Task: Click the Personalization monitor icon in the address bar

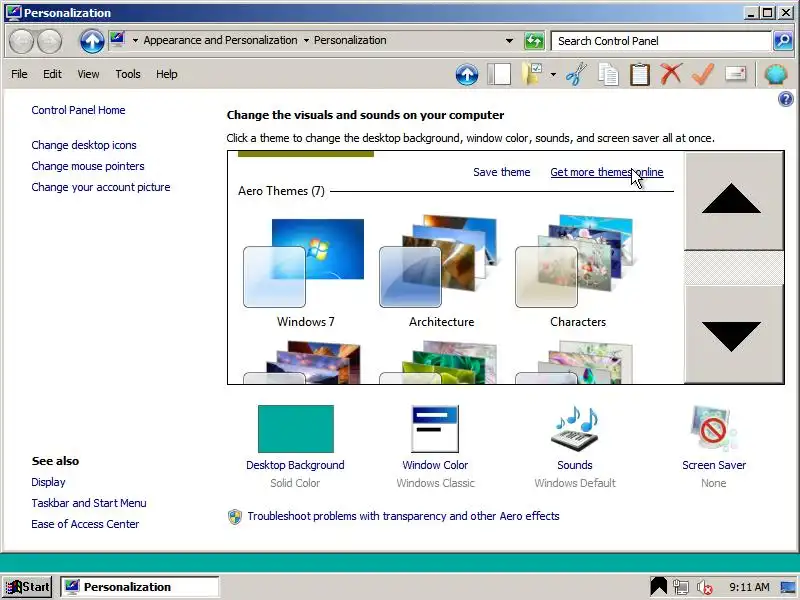Action: (x=117, y=40)
